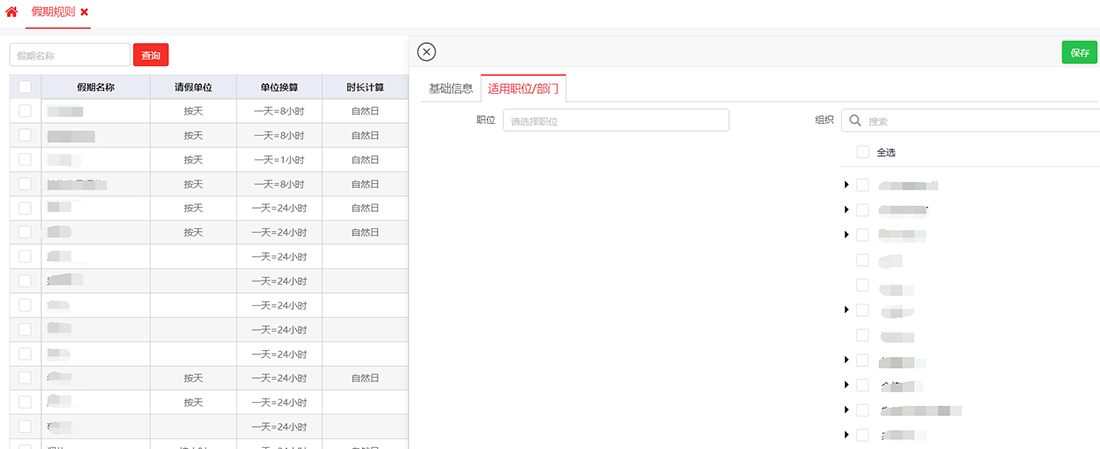Switch to the 基础信息 tab
This screenshot has width=1100, height=449.
450,88
